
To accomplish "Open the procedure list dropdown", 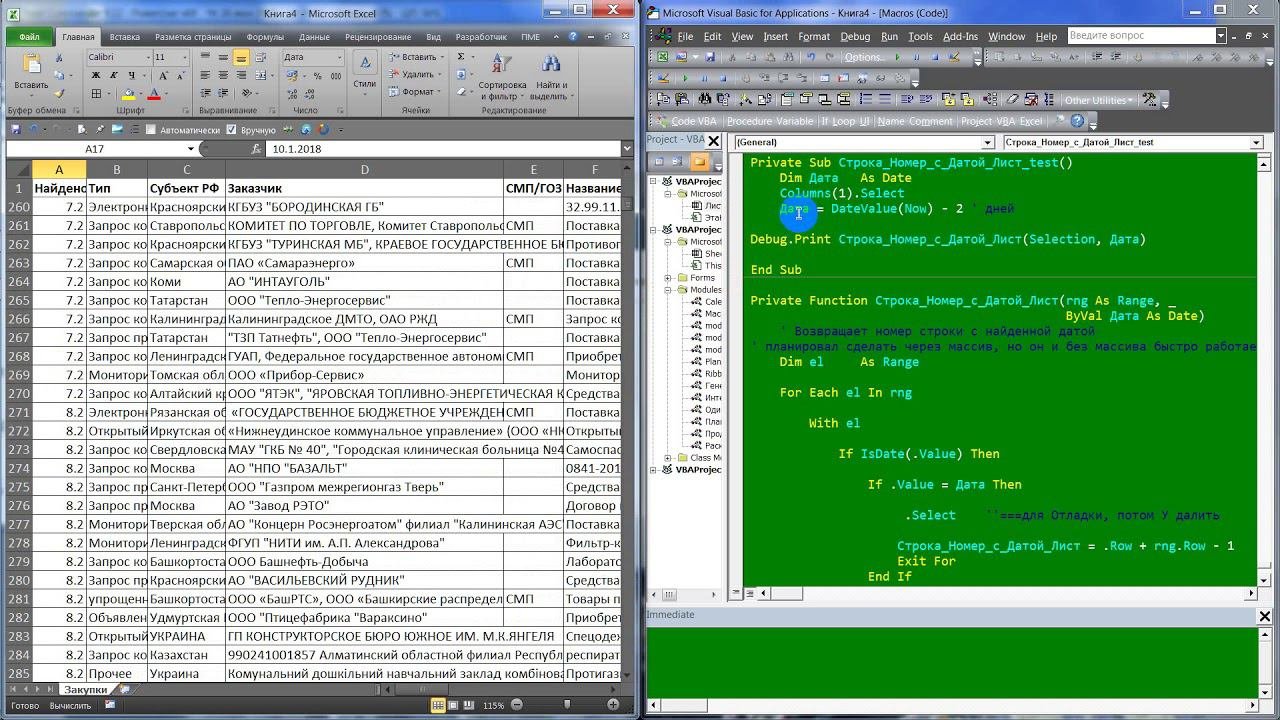I will pyautogui.click(x=1257, y=143).
